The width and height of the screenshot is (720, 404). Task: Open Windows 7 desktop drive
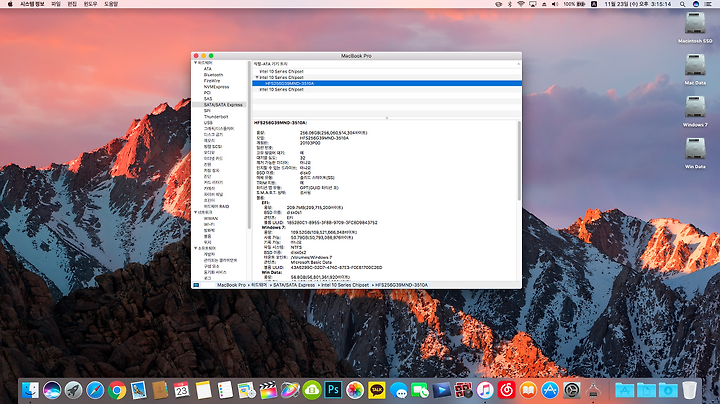pyautogui.click(x=695, y=107)
